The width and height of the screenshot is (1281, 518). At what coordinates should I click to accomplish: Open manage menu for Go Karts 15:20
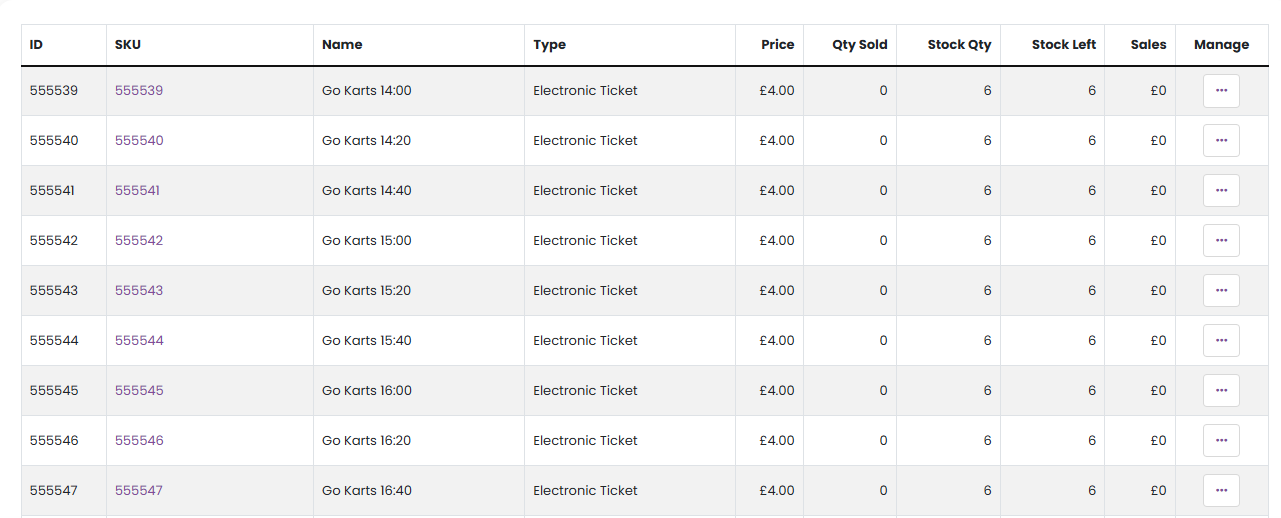[x=1221, y=291]
